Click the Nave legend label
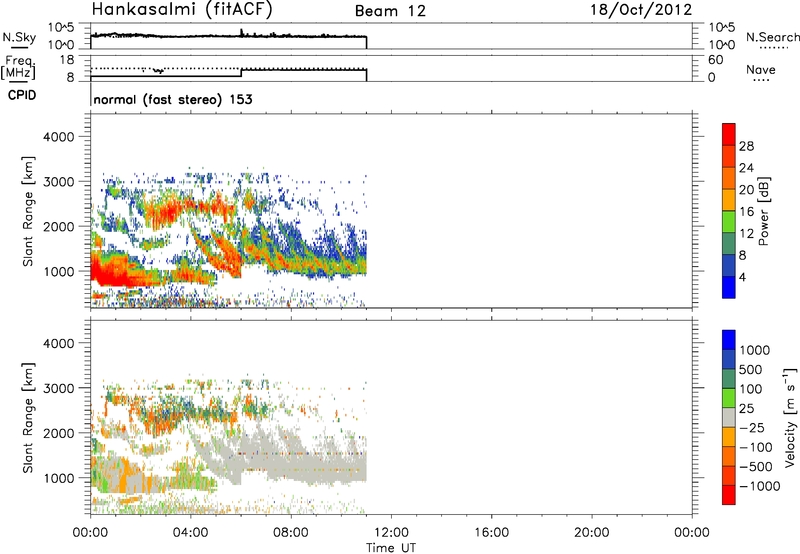The width and height of the screenshot is (800, 554). tap(761, 69)
